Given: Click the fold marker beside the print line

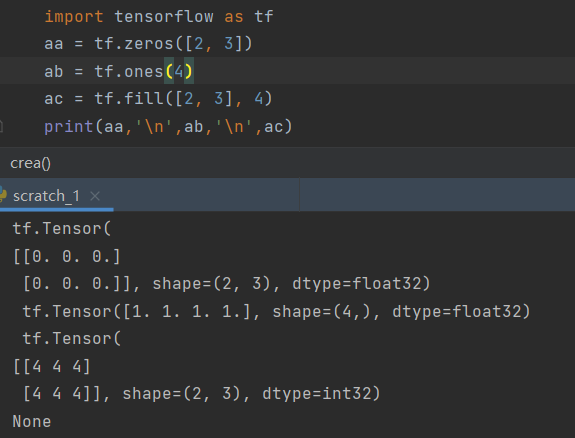Looking at the screenshot, I should 1,127.
